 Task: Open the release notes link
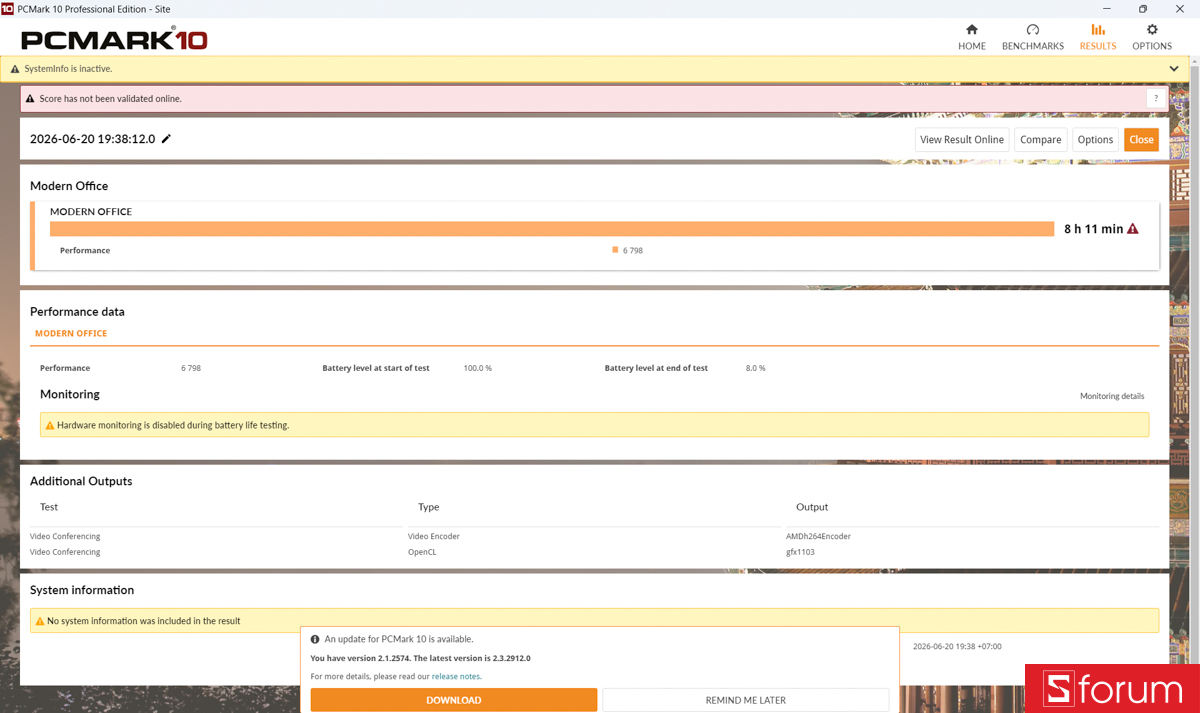[x=456, y=677]
